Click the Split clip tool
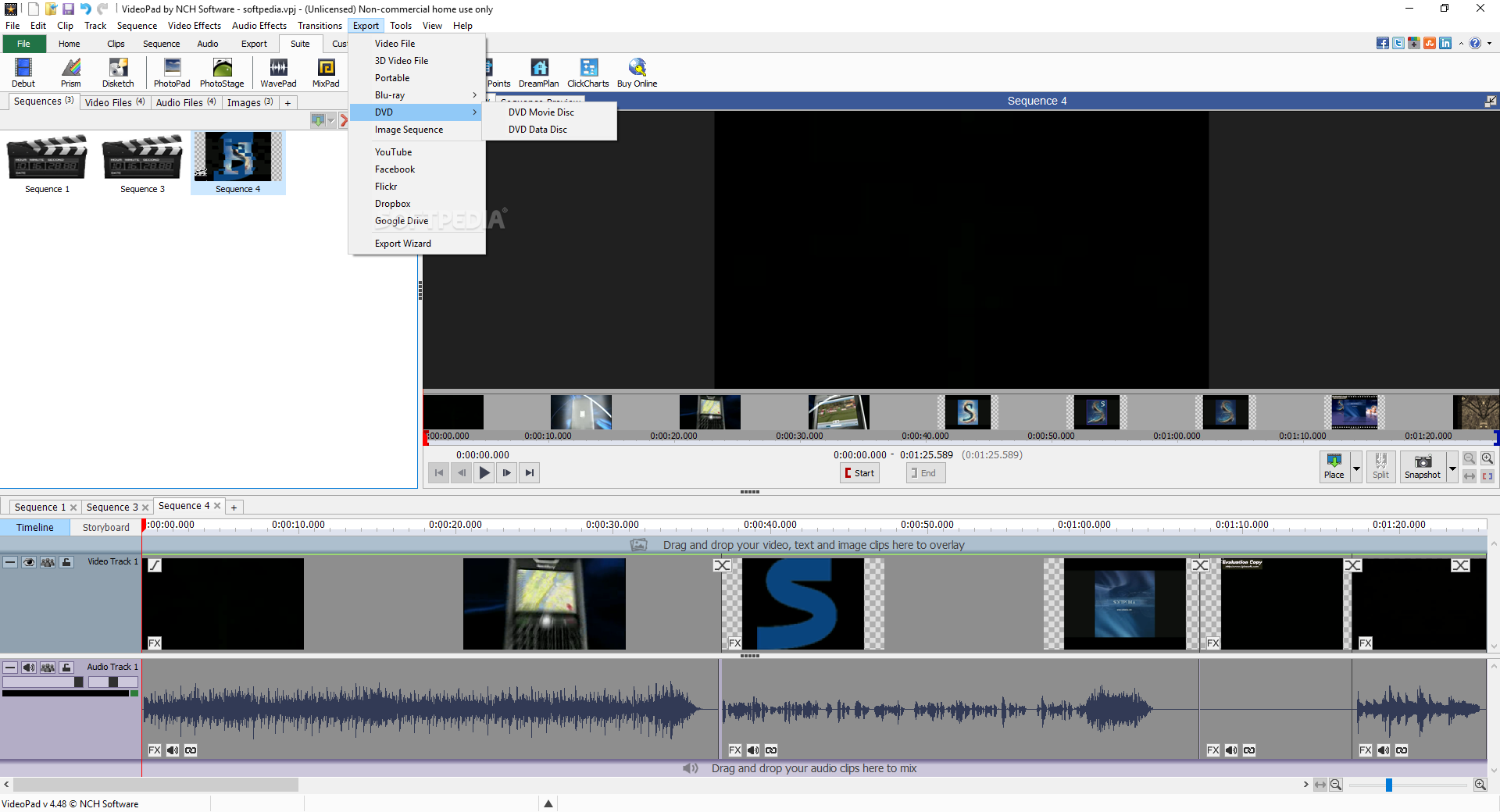1500x812 pixels. click(1380, 467)
